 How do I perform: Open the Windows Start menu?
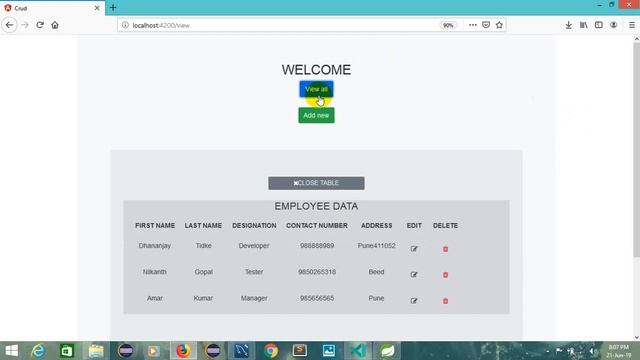(11, 351)
